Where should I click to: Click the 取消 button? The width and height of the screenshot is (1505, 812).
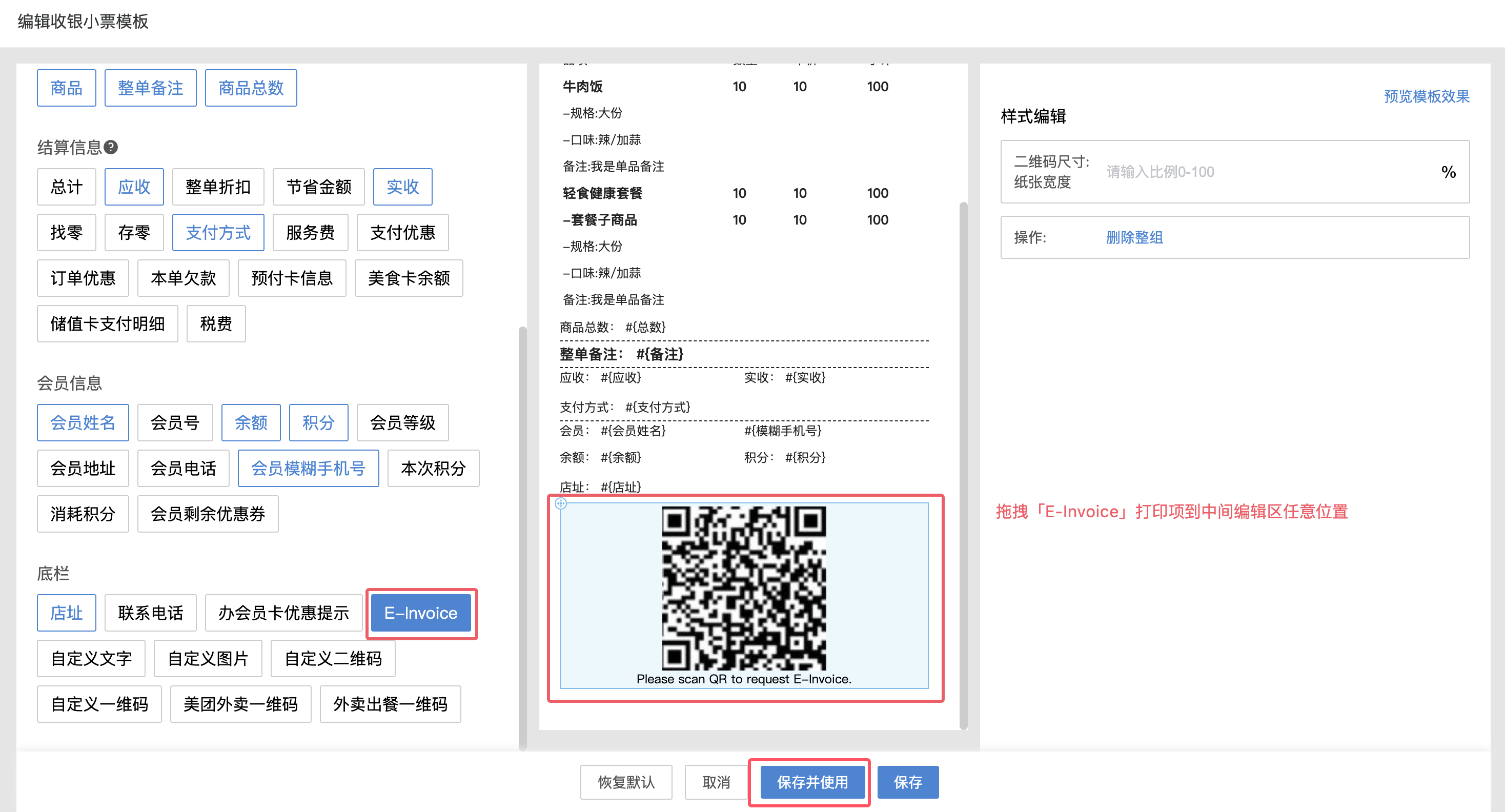716,782
